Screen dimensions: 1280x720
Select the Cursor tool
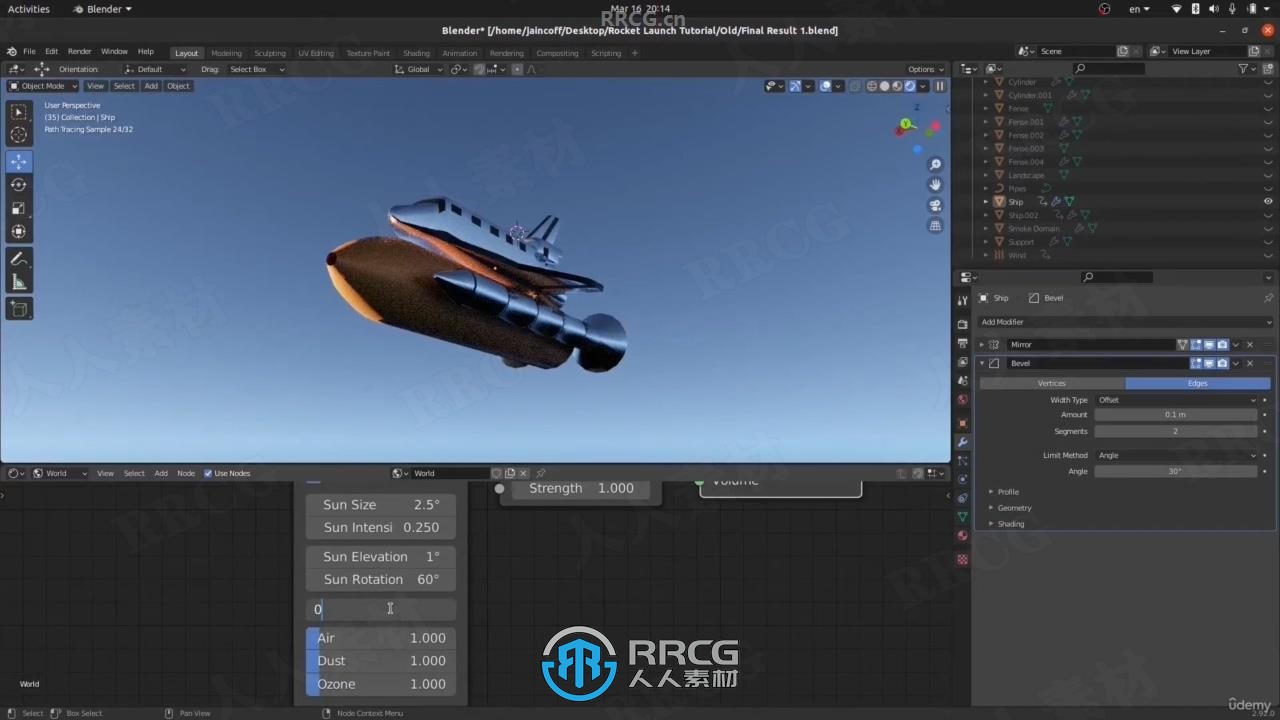[19, 135]
